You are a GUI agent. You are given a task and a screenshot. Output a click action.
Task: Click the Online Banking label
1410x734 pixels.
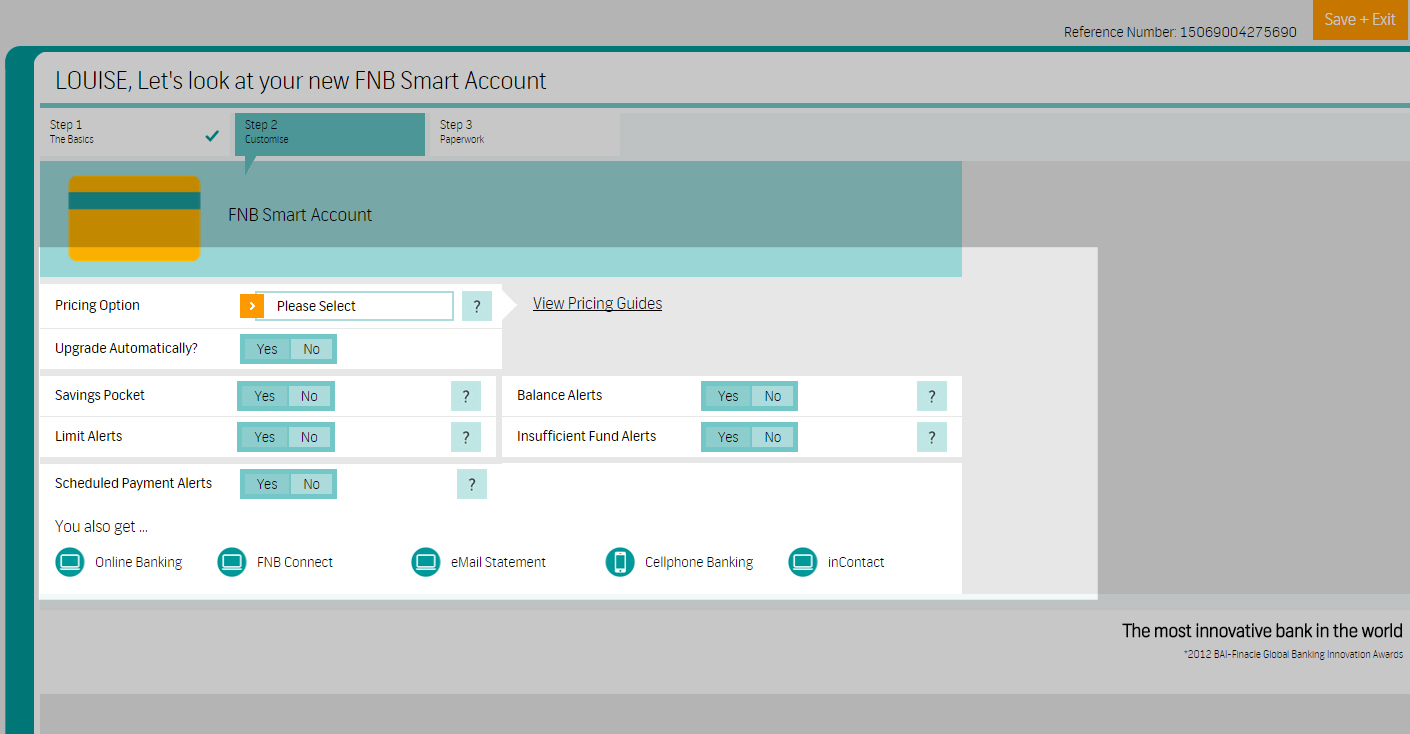point(138,562)
